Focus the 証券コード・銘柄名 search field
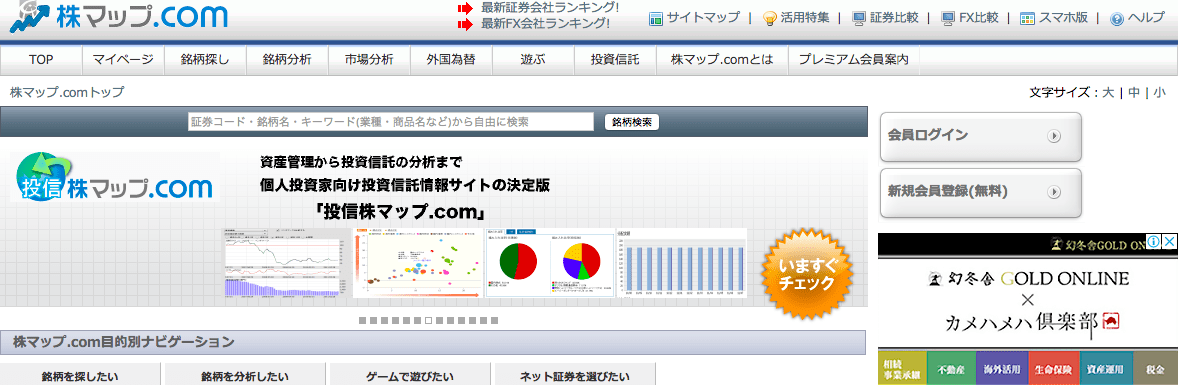 point(391,122)
